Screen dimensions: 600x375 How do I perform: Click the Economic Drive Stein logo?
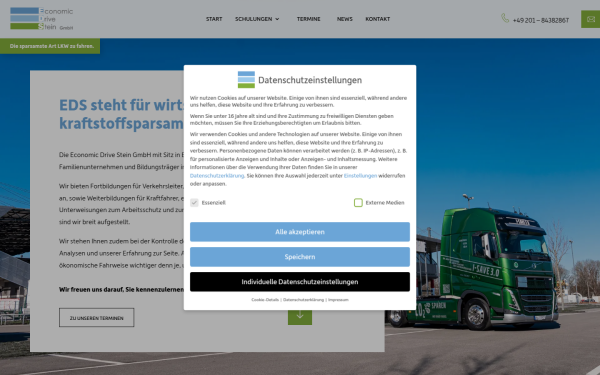tap(42, 19)
